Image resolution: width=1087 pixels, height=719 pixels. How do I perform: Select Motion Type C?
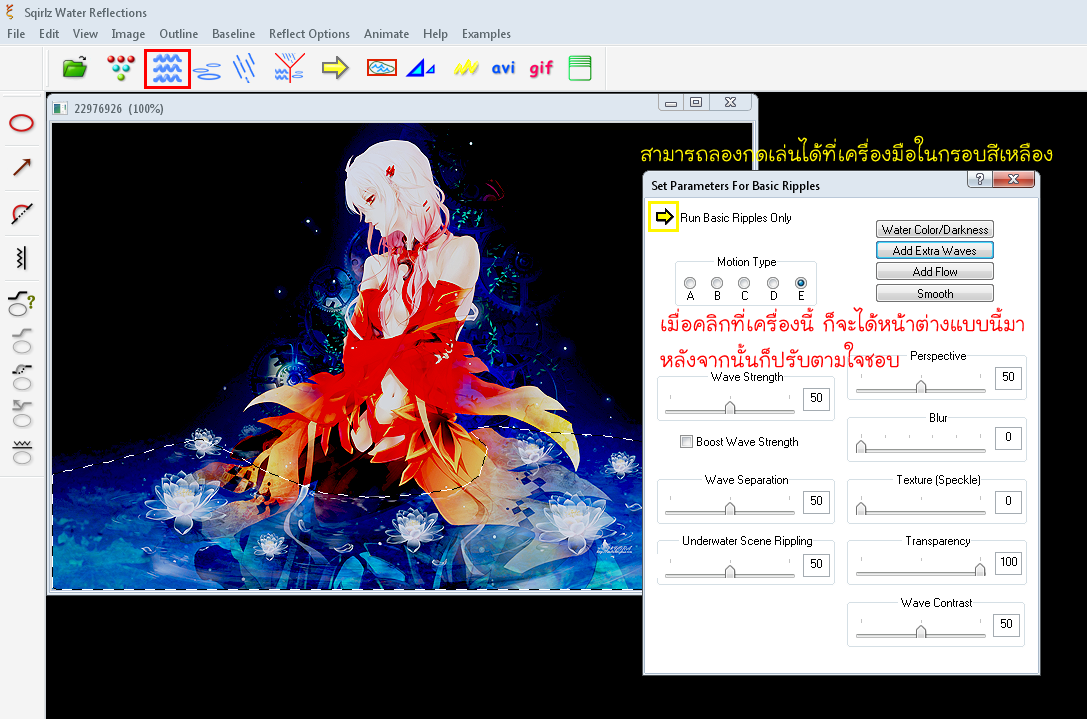click(744, 284)
